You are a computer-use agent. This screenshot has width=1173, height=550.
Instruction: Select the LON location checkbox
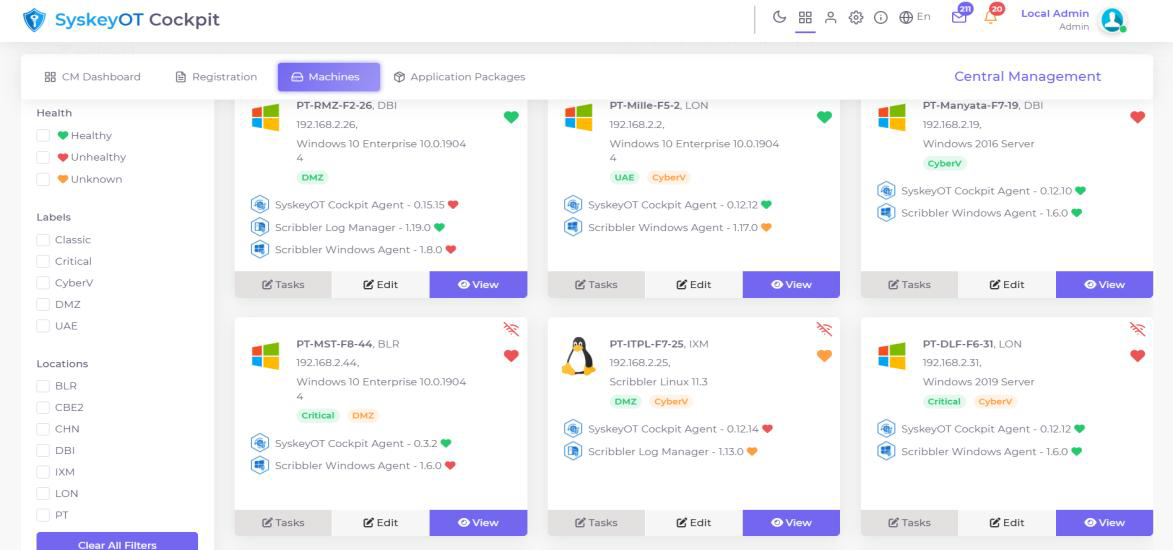pyautogui.click(x=43, y=493)
